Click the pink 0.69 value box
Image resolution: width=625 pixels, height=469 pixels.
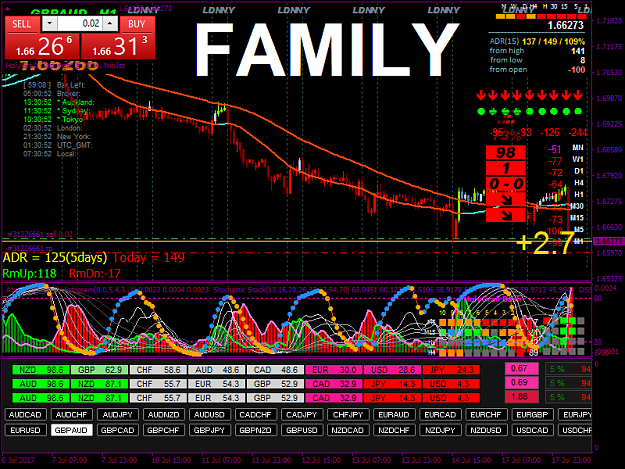click(521, 383)
